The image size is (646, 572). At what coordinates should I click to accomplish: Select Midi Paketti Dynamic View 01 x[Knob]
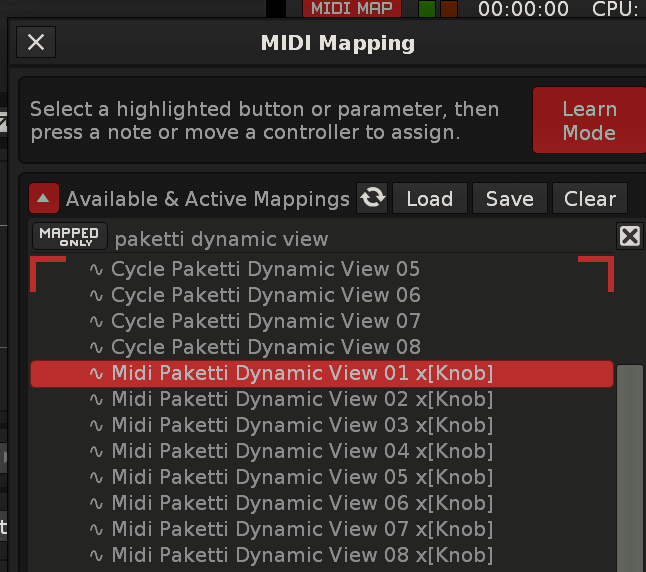tap(302, 373)
